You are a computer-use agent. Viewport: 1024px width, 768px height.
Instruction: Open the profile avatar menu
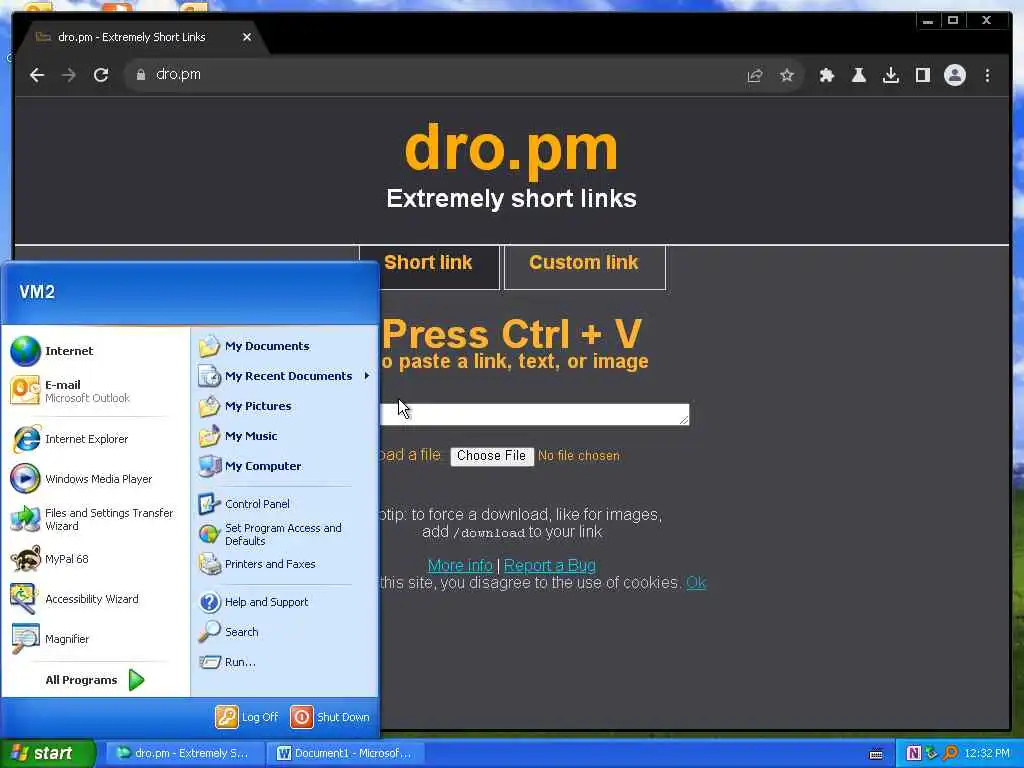[955, 75]
